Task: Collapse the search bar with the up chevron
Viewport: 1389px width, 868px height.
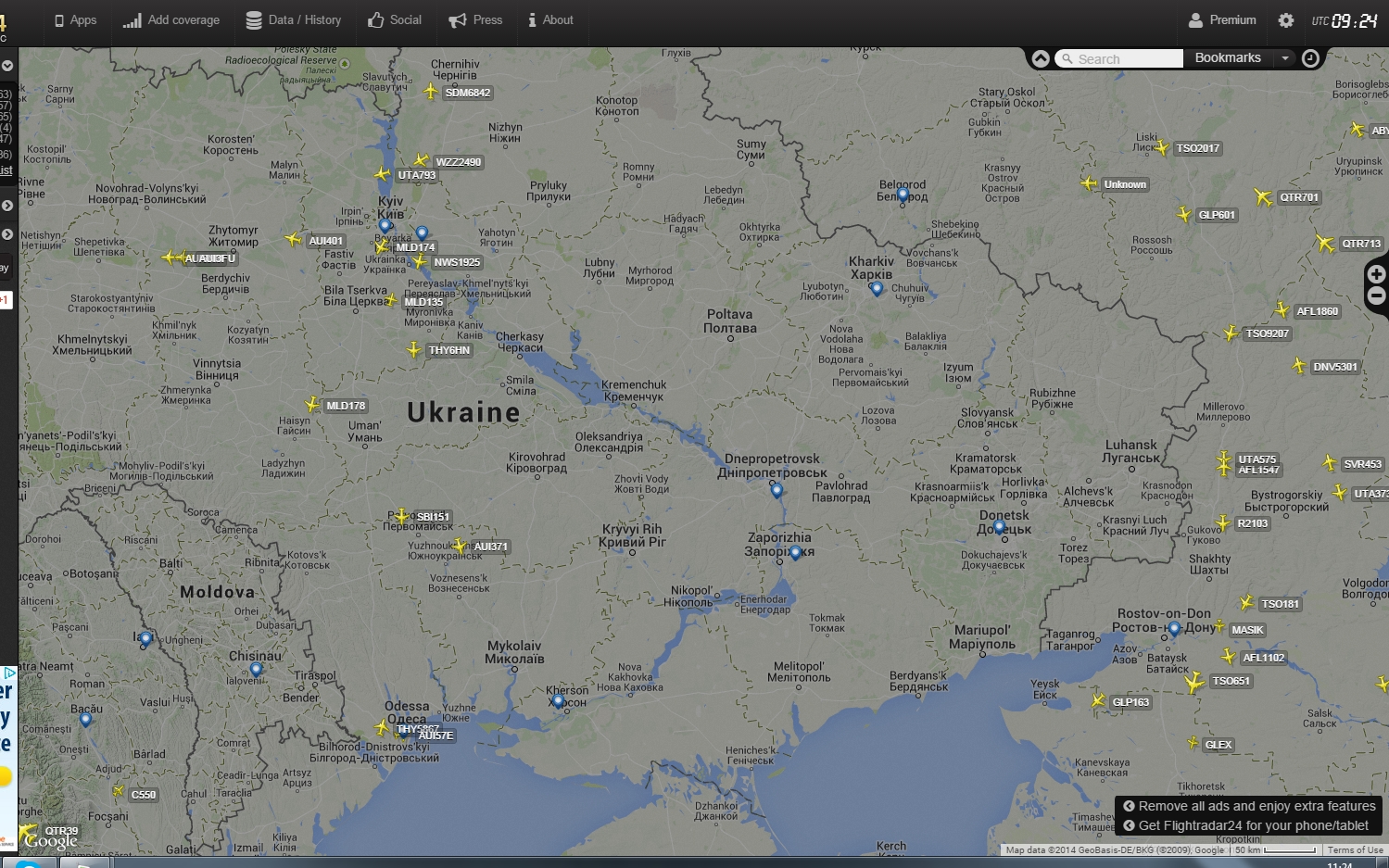Action: click(x=1041, y=58)
